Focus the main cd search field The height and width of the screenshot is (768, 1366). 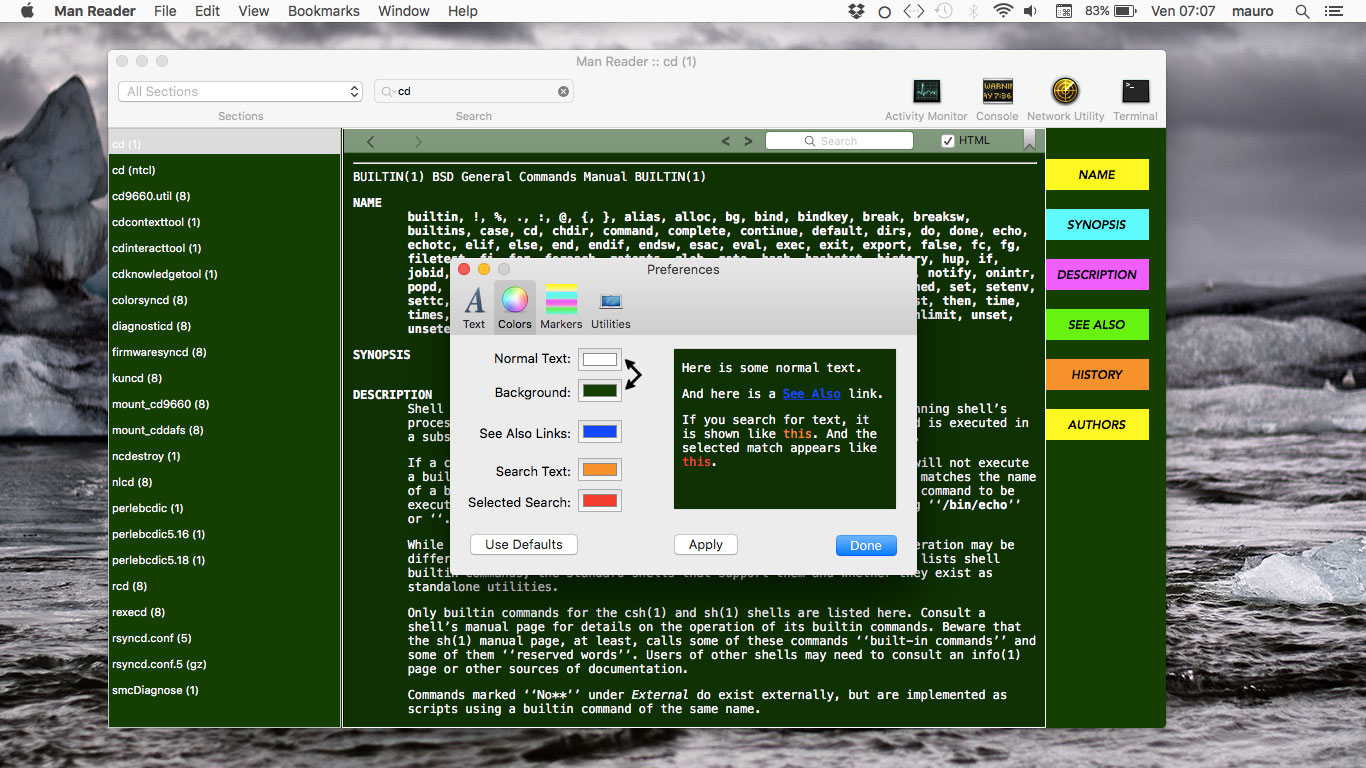point(473,91)
